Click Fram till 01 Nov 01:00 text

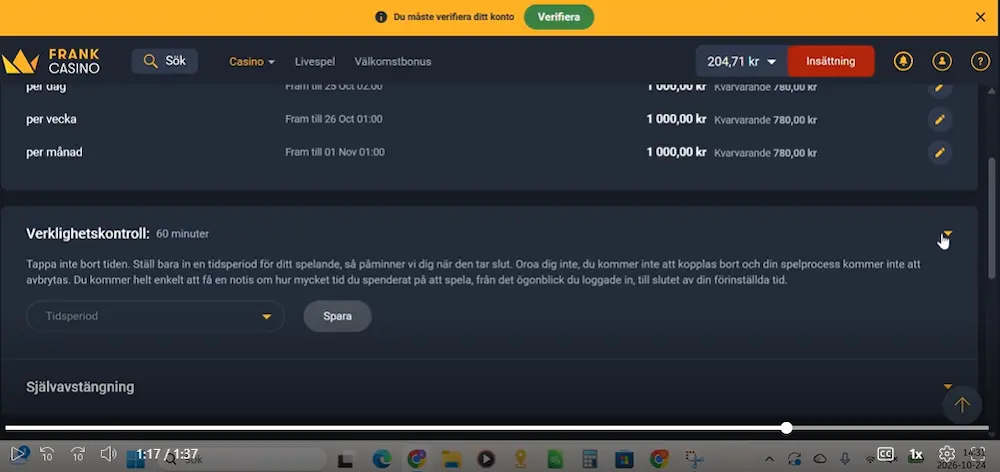click(x=335, y=152)
